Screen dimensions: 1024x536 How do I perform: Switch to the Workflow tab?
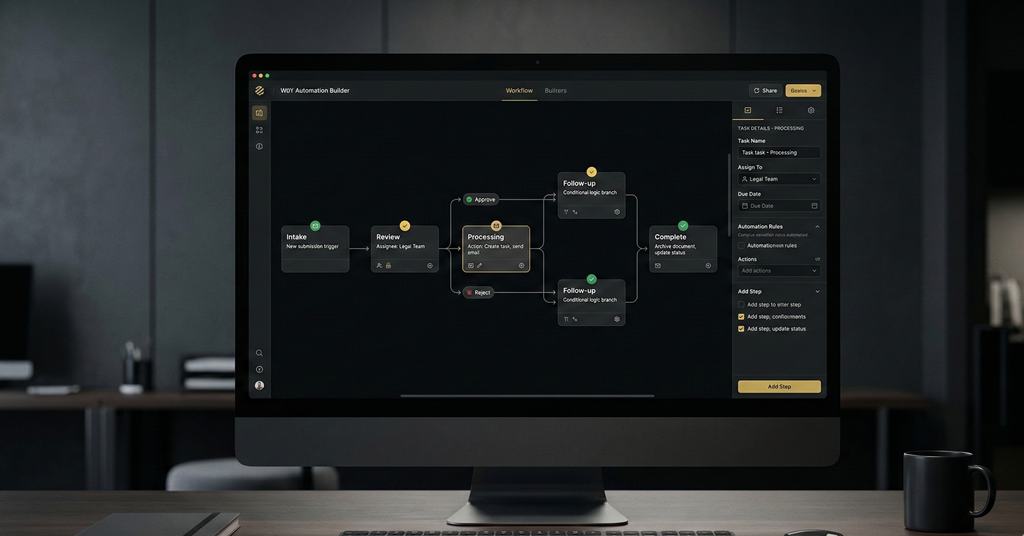519,91
